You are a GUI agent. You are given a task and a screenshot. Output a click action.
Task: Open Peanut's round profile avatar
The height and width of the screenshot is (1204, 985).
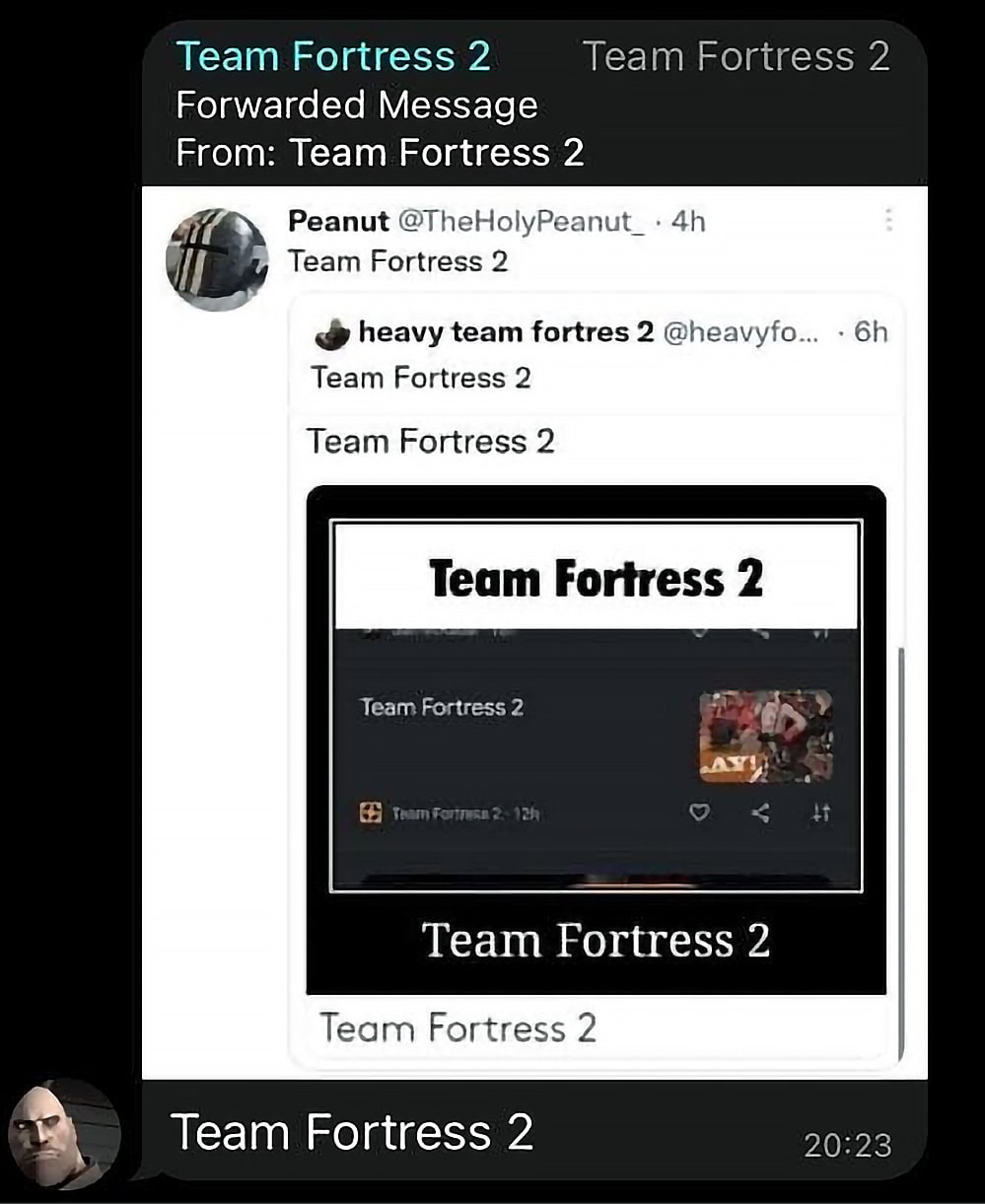click(217, 259)
